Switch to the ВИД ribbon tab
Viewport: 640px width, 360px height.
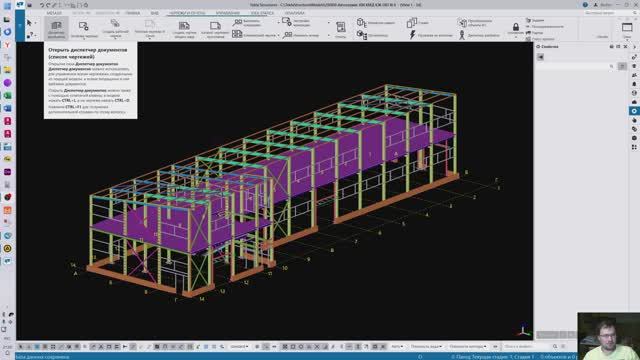pos(154,13)
